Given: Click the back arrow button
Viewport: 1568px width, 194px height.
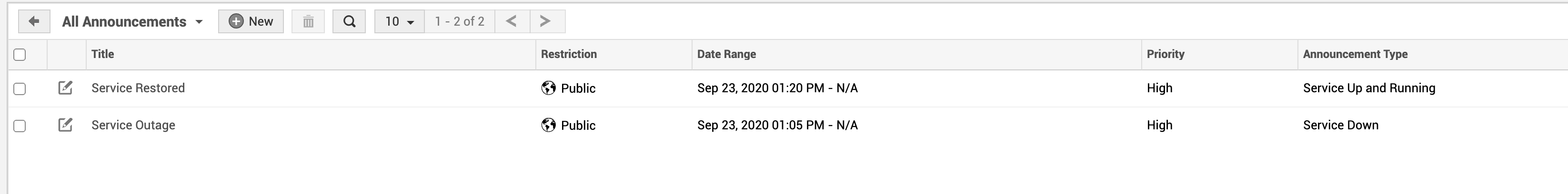Looking at the screenshot, I should tap(33, 21).
